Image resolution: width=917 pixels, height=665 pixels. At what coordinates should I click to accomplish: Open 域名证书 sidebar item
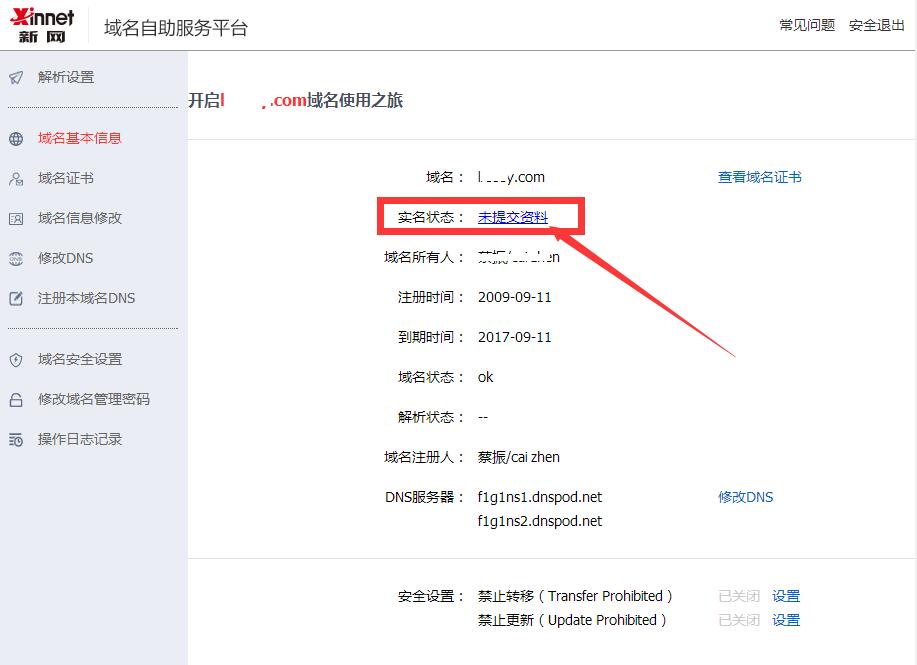pos(66,178)
